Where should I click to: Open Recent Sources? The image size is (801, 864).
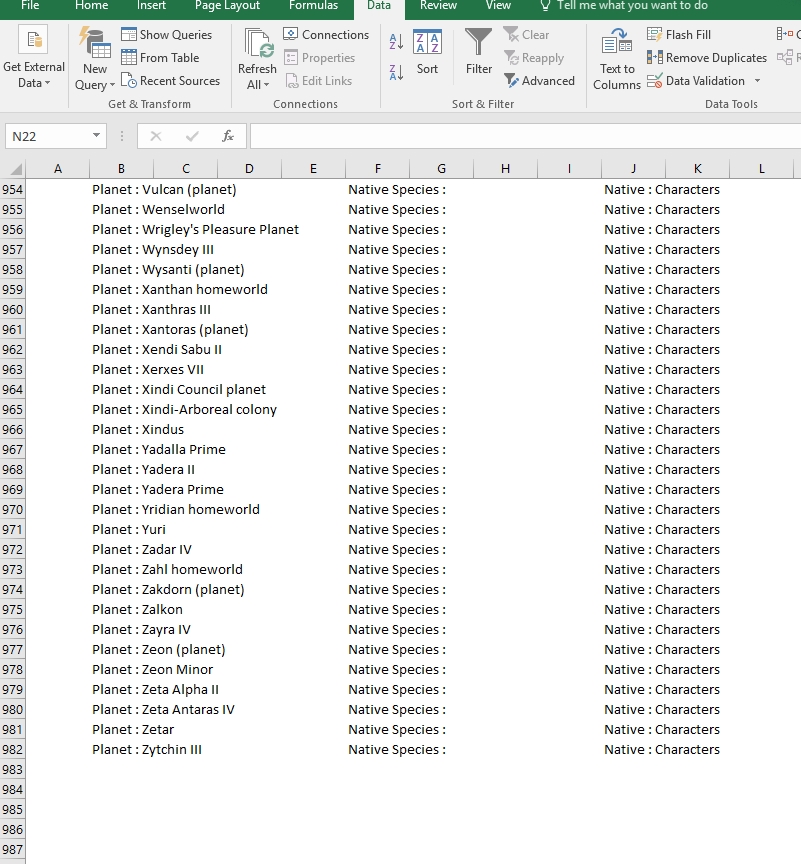[171, 81]
